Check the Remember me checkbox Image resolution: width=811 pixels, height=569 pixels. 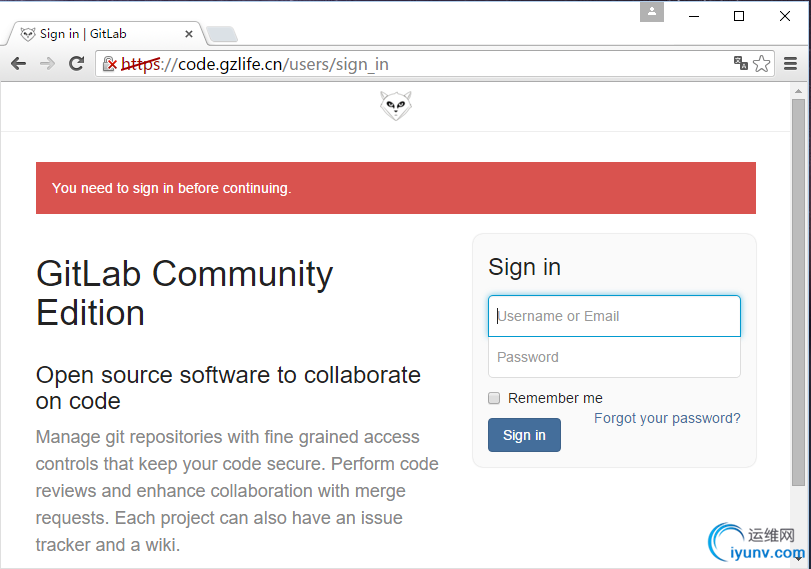click(494, 398)
